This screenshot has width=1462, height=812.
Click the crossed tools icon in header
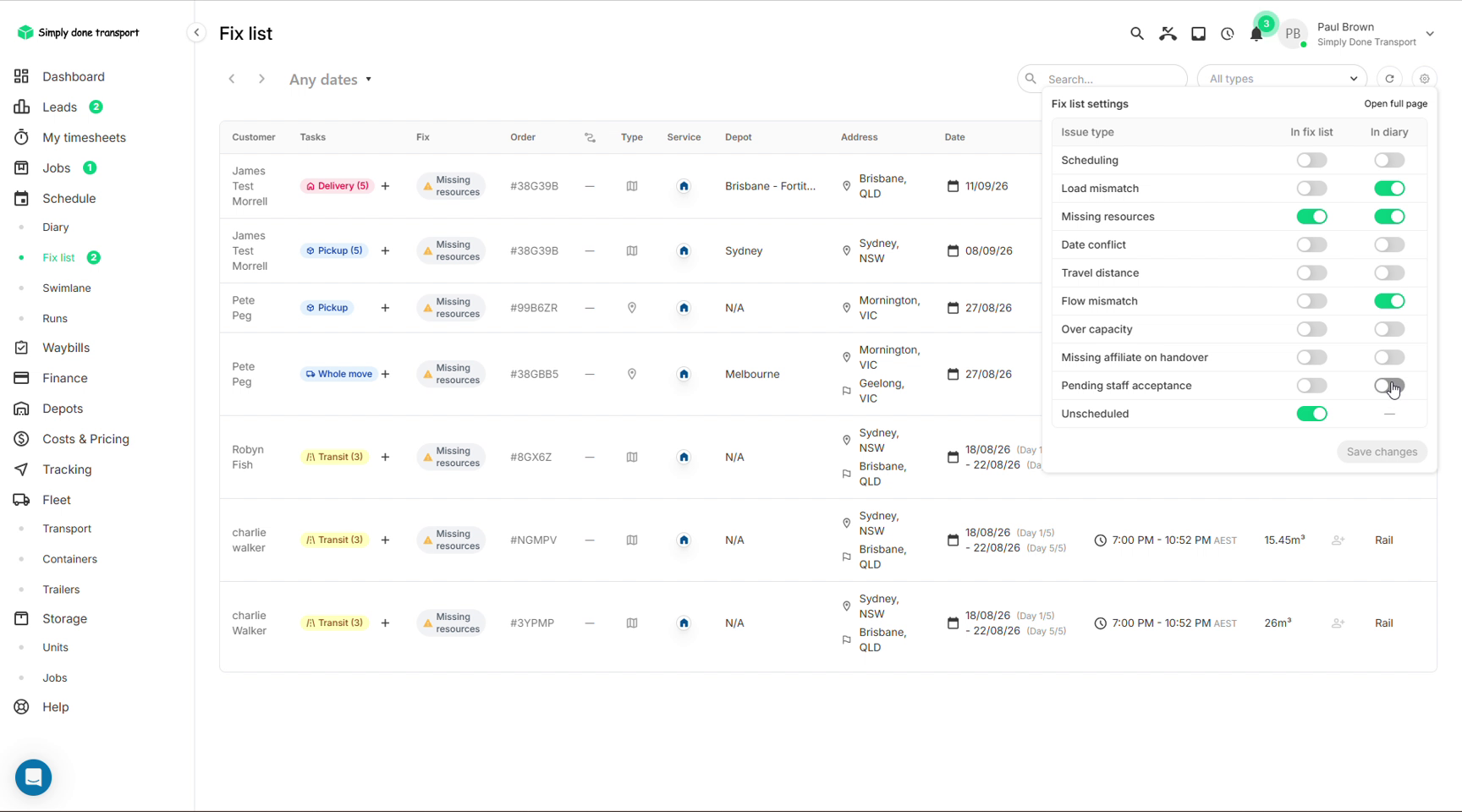click(1168, 34)
